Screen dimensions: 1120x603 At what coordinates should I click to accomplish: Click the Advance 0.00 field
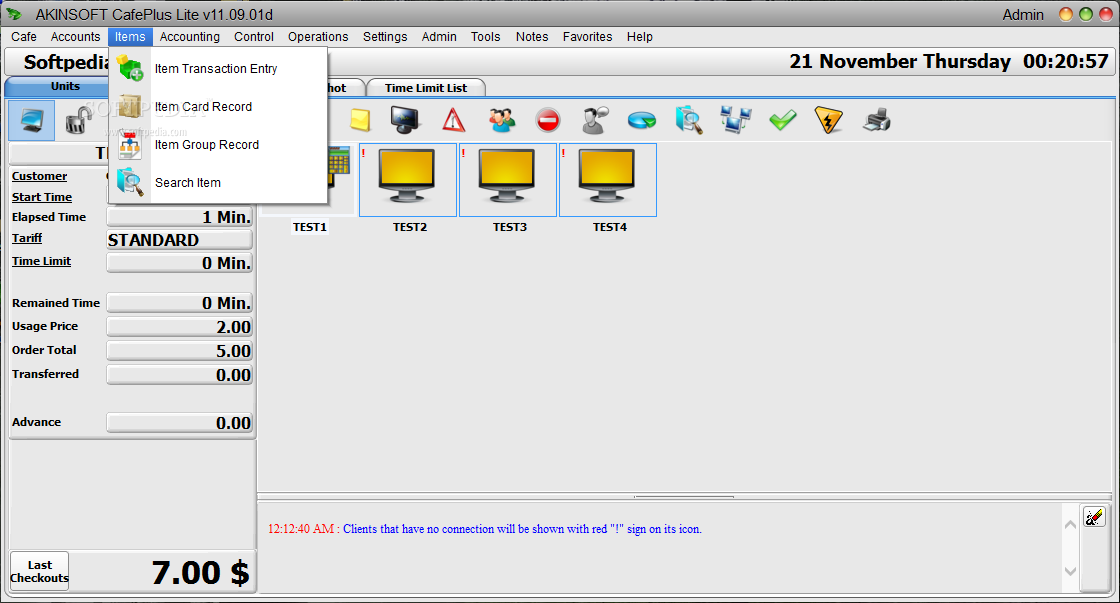pos(179,423)
